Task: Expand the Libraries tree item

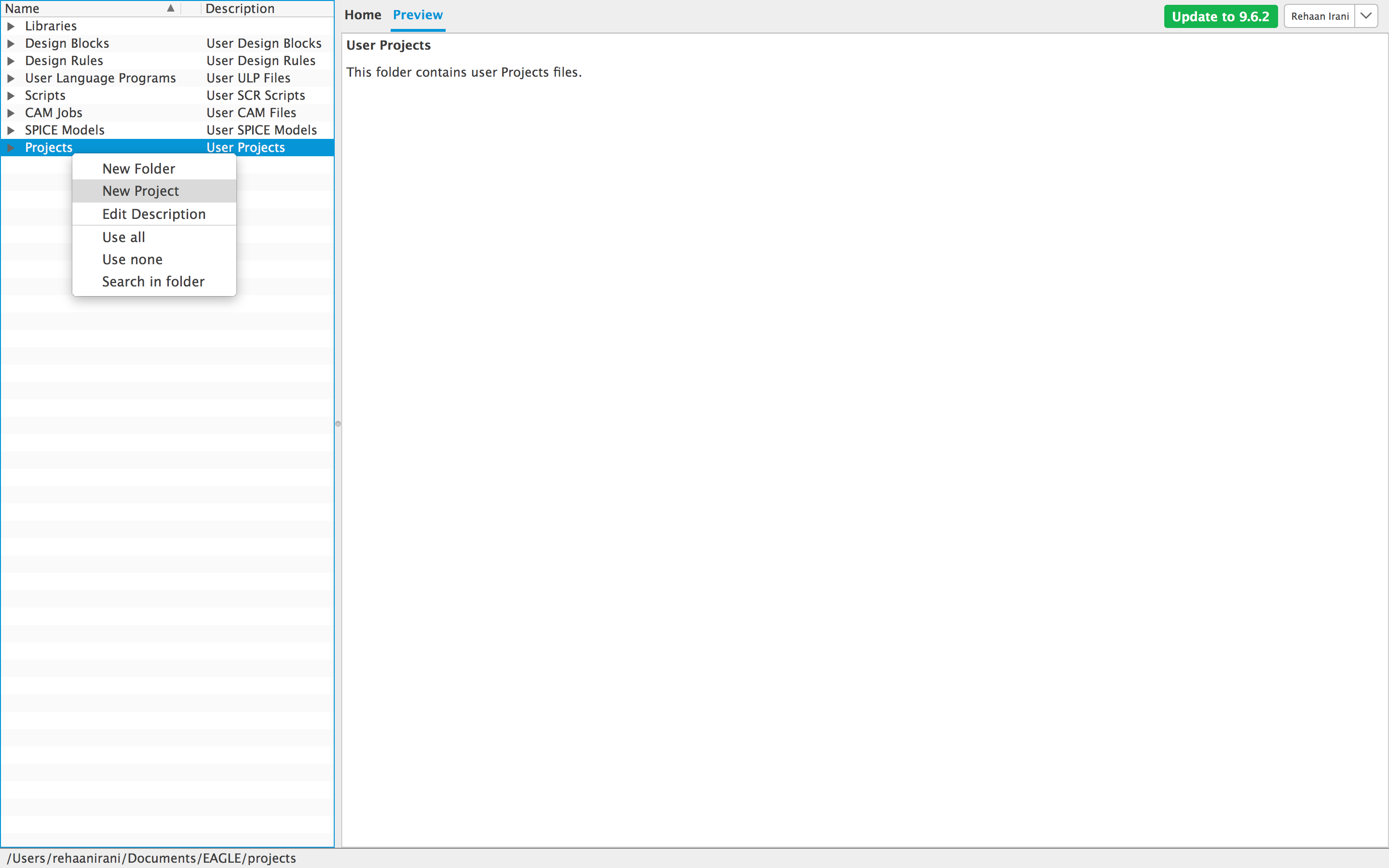Action: (12, 26)
